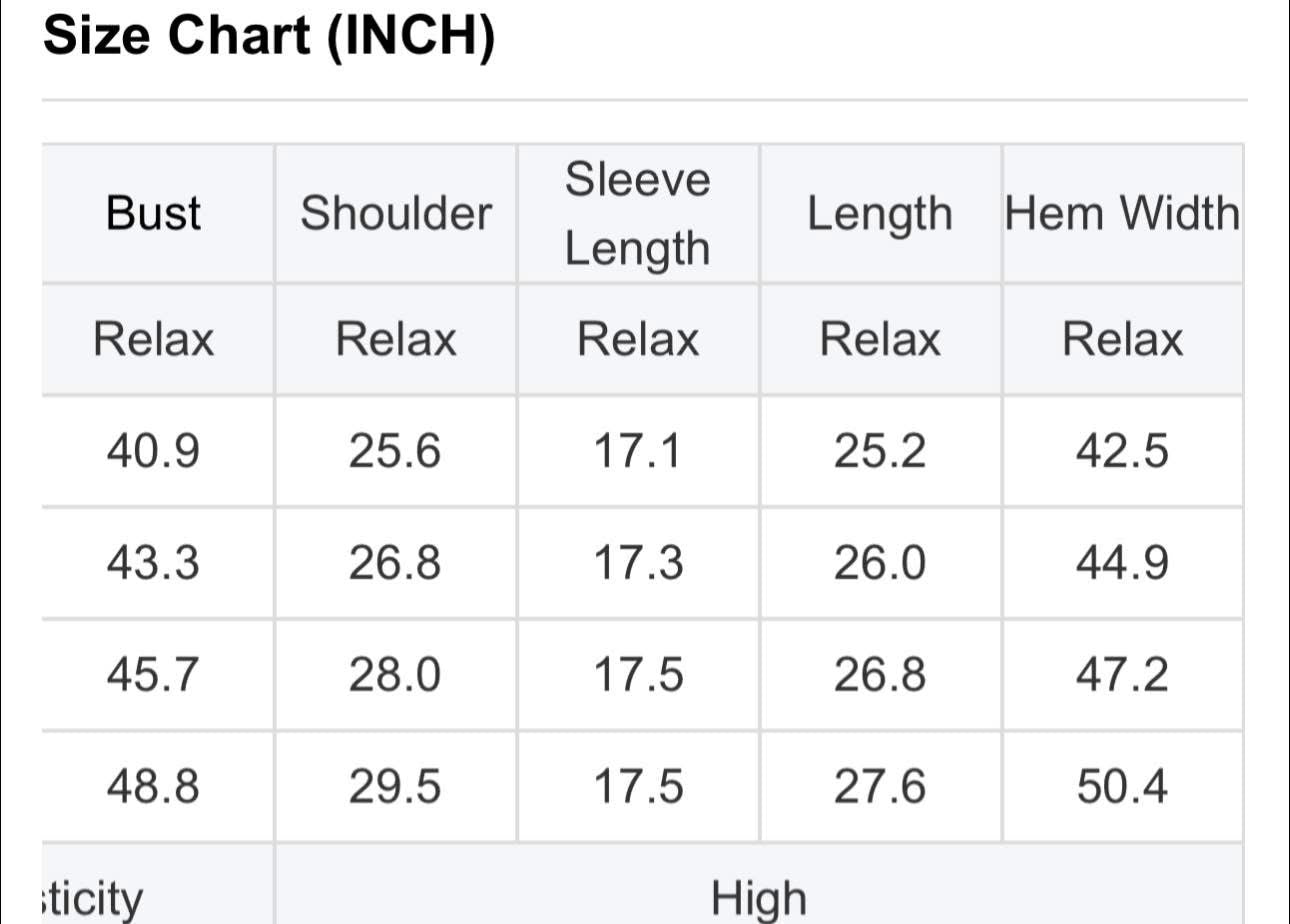This screenshot has height=924, width=1290.
Task: Click the Length column header
Action: [880, 213]
